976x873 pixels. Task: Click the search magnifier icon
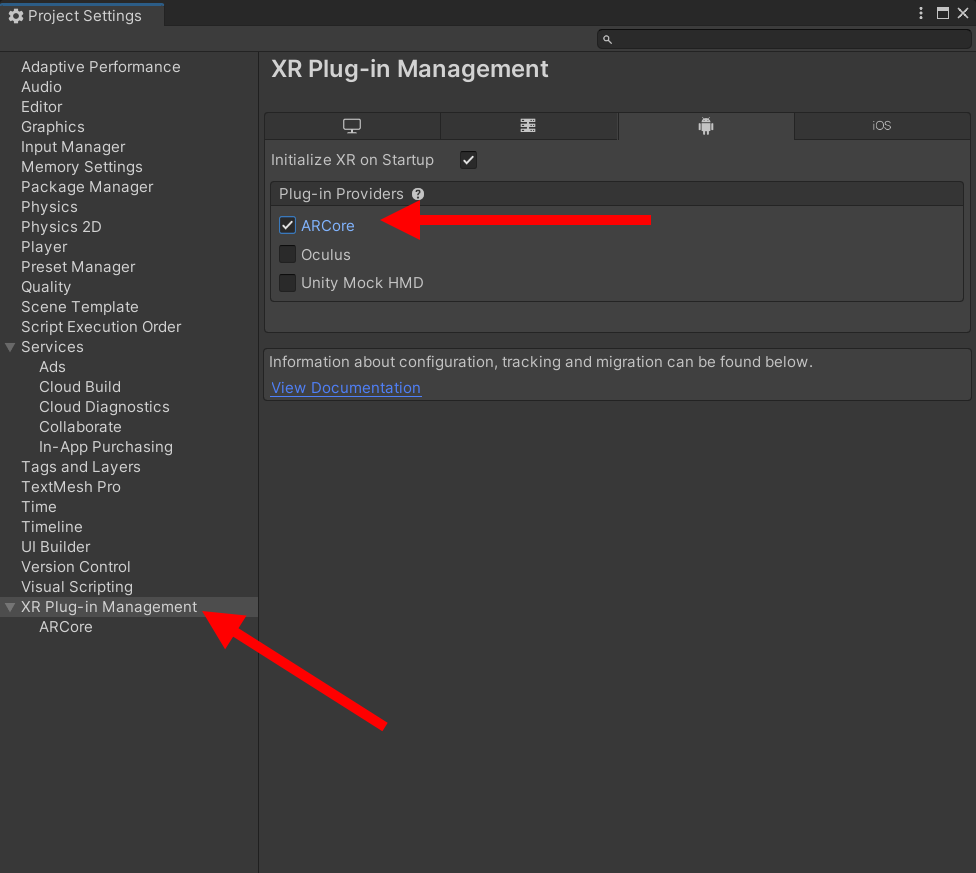pyautogui.click(x=608, y=39)
